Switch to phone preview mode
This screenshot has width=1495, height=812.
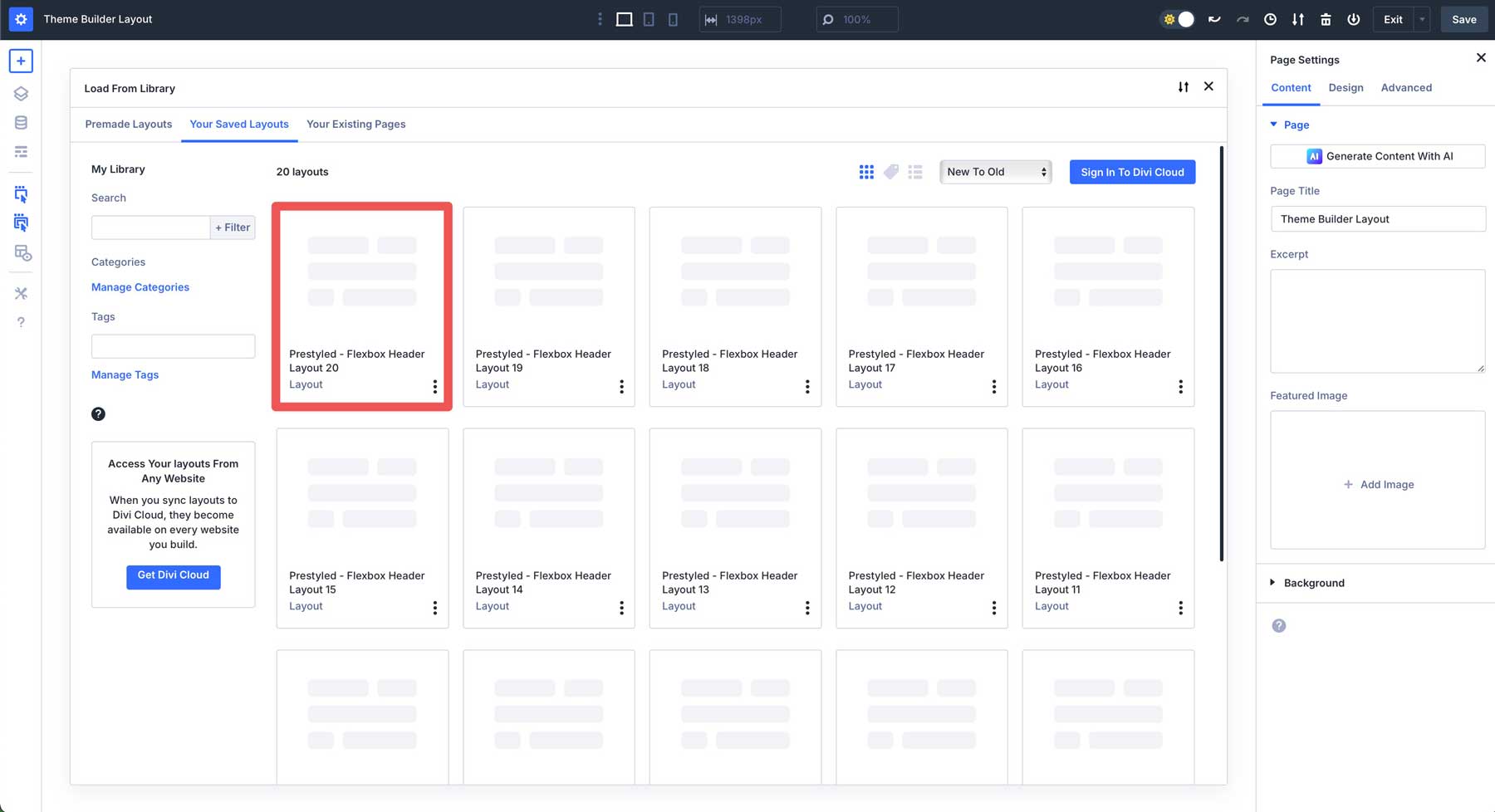[673, 18]
